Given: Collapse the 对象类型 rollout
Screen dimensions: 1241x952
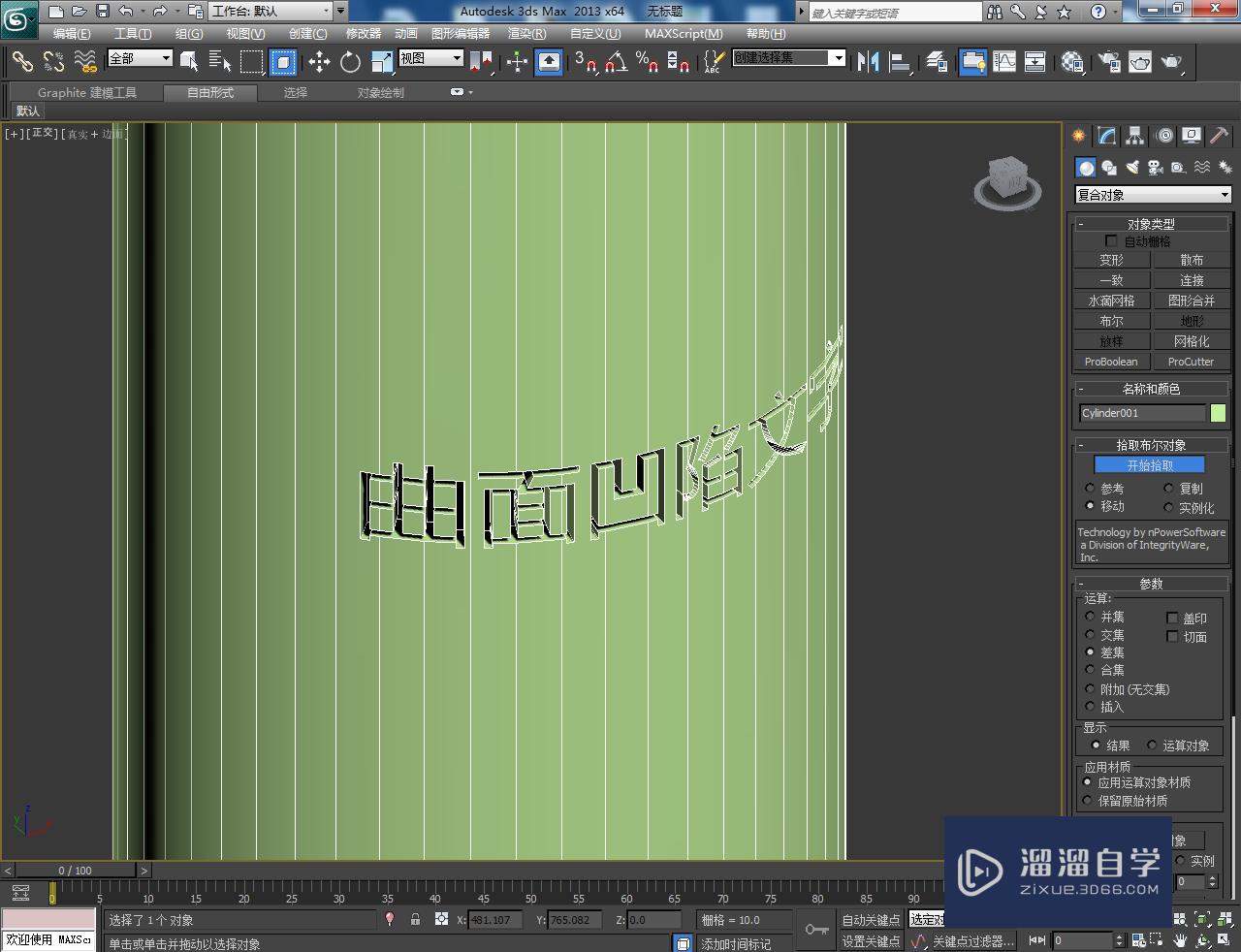Looking at the screenshot, I should pos(1152,224).
